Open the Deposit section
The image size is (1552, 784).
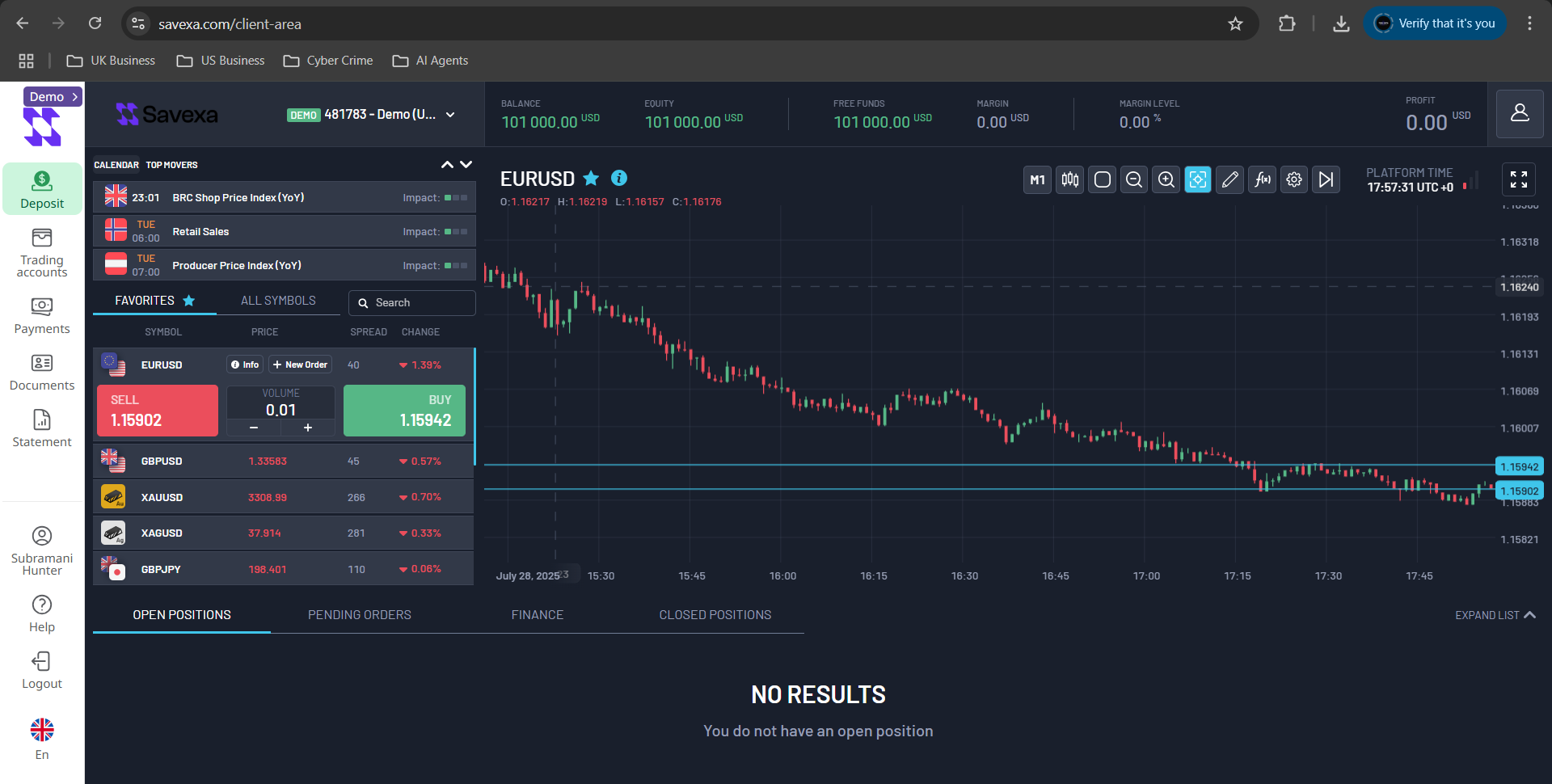(x=42, y=188)
